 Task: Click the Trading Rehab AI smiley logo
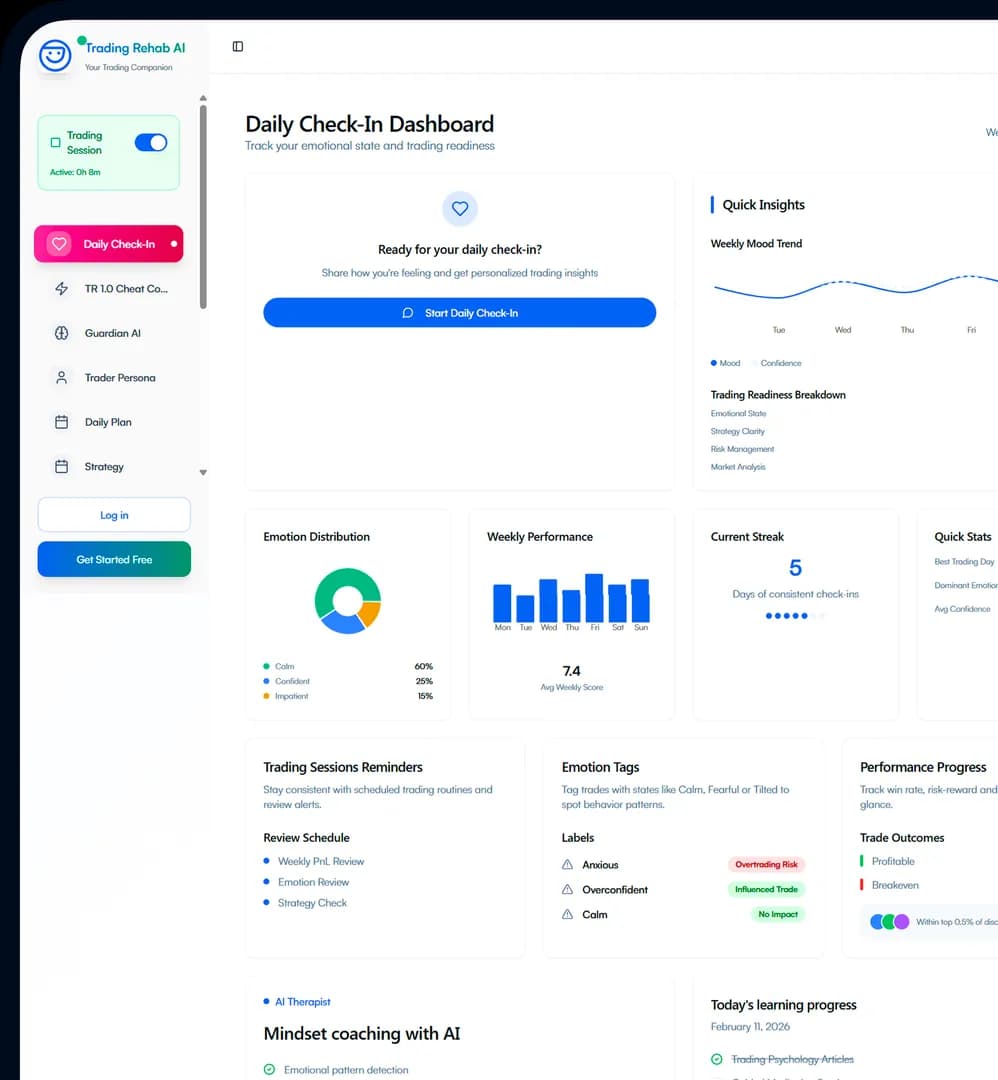(x=55, y=55)
